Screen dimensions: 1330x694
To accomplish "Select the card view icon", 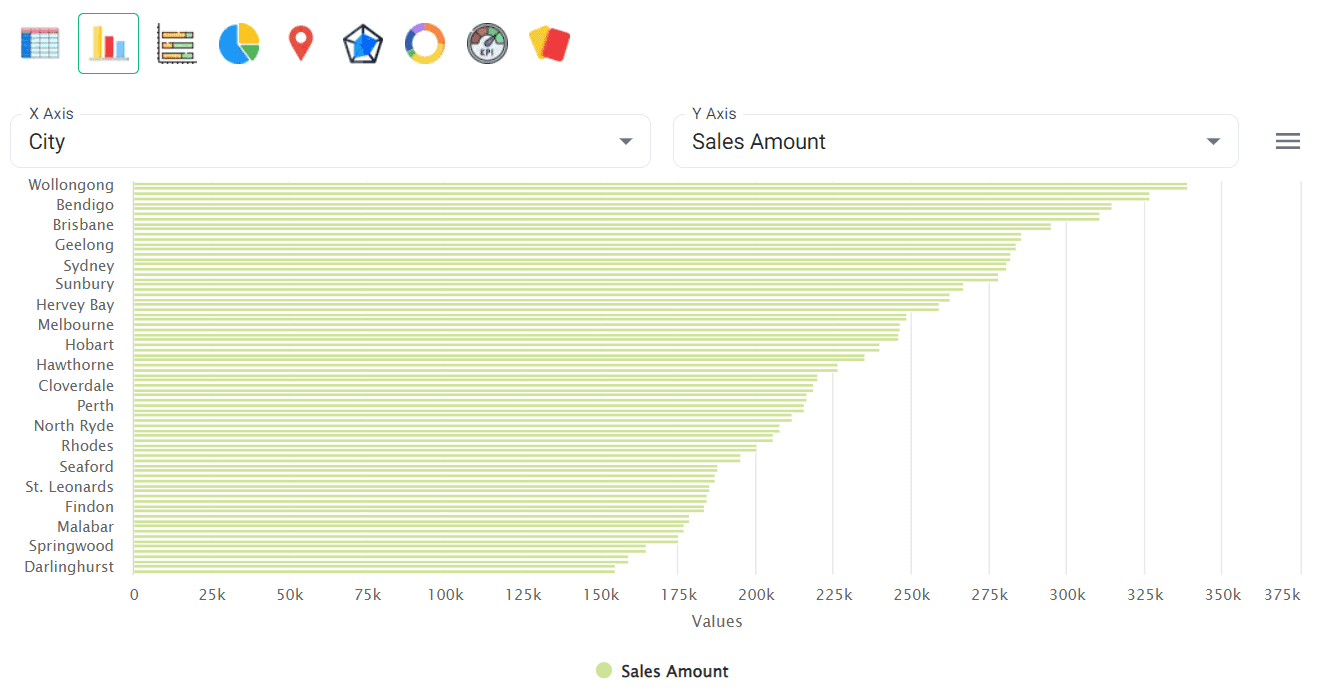I will [x=549, y=43].
